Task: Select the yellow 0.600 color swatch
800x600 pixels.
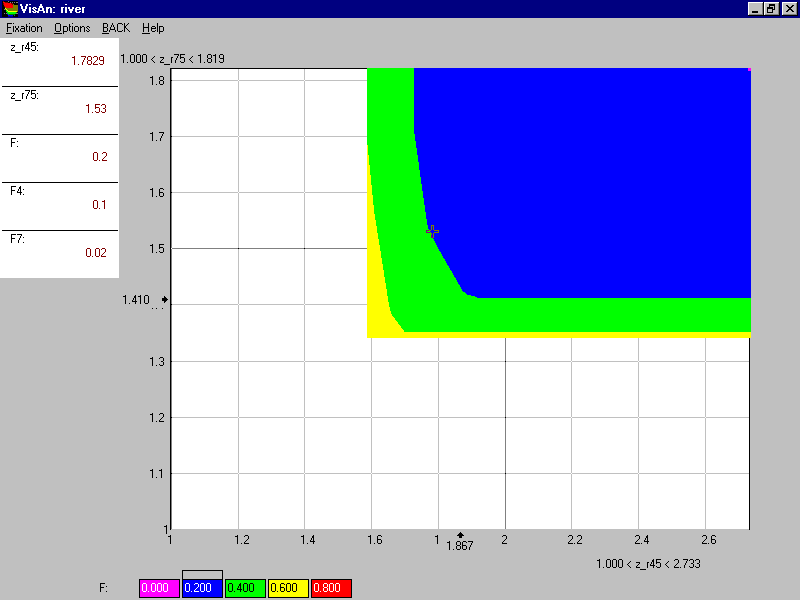Action: pos(288,588)
